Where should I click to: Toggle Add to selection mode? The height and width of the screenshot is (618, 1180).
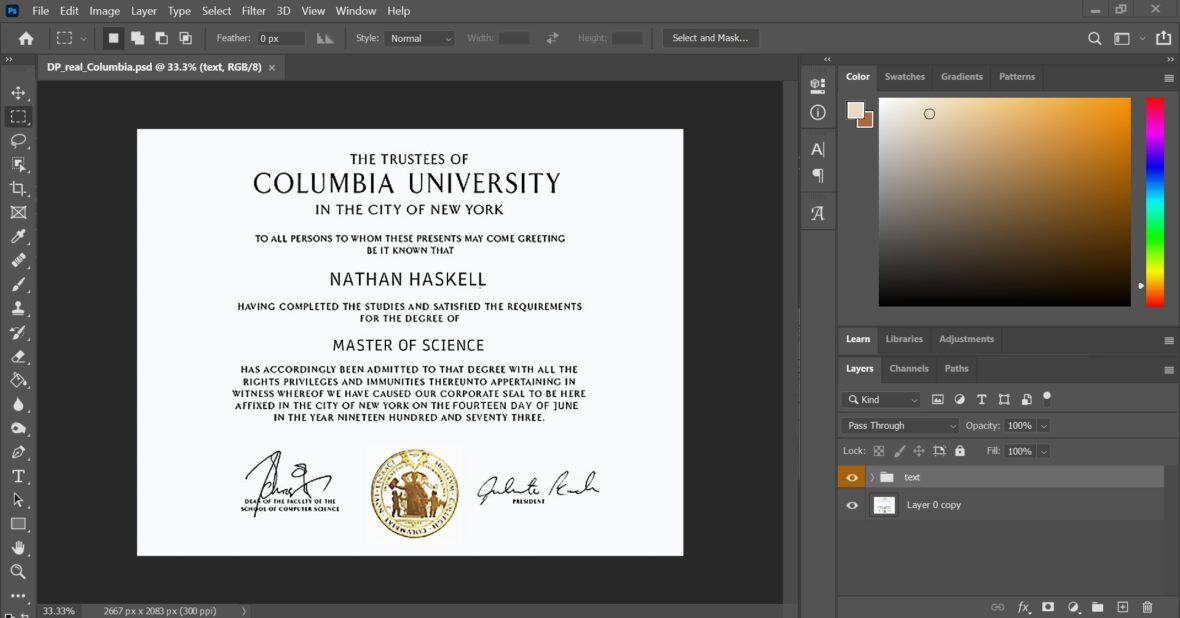coord(137,38)
